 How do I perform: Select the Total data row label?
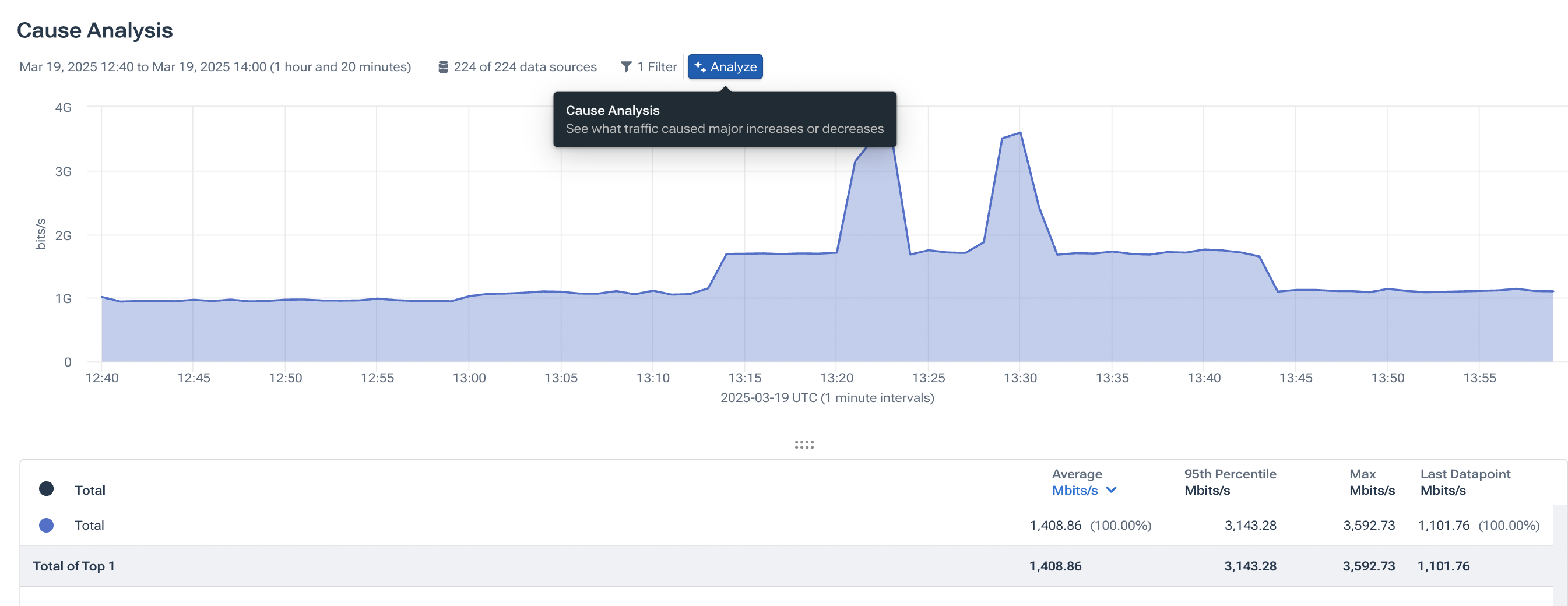tap(90, 525)
